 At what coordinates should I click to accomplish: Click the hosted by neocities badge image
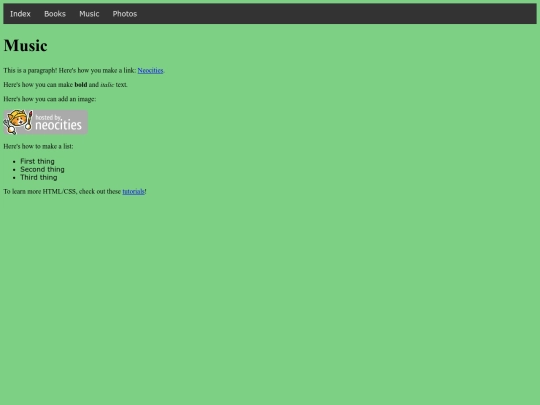[45, 122]
